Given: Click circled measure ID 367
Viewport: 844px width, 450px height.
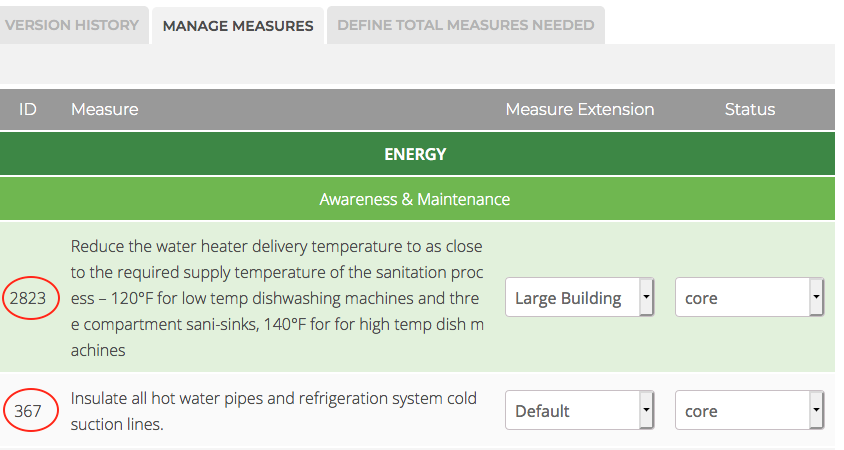Looking at the screenshot, I should [30, 410].
